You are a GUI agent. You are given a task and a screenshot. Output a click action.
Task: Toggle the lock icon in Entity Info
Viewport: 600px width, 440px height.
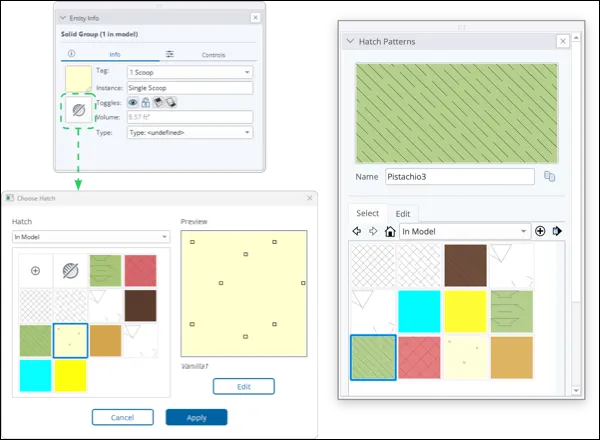point(145,103)
